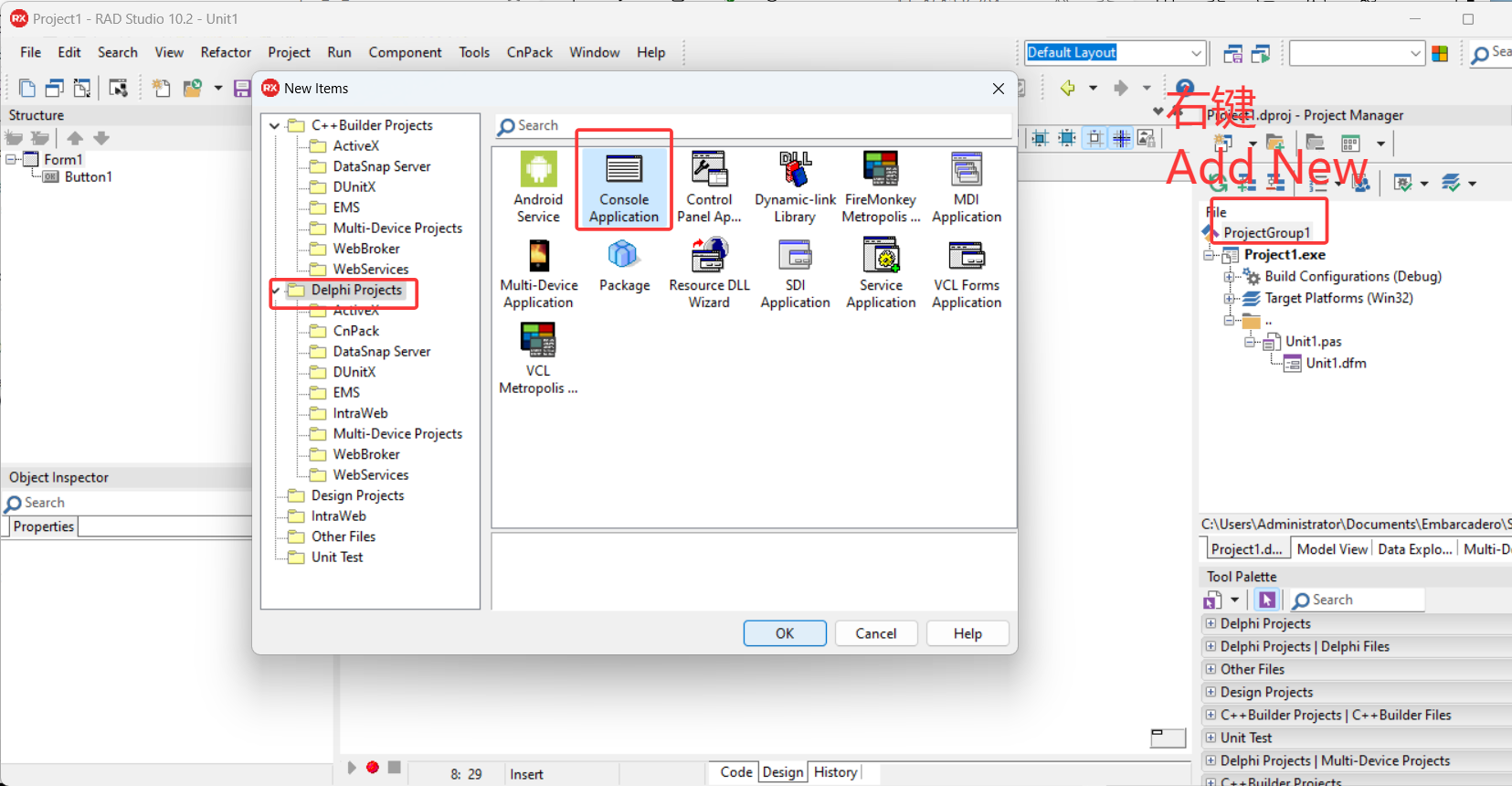Click the View Unit toolbar icon
The width and height of the screenshot is (1512, 786).
pos(55,88)
